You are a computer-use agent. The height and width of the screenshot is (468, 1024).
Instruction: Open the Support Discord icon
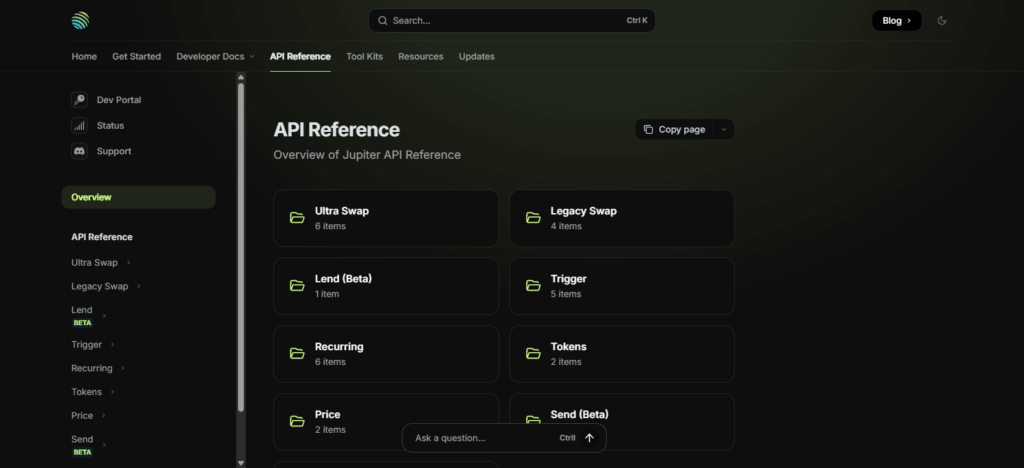[x=79, y=152]
